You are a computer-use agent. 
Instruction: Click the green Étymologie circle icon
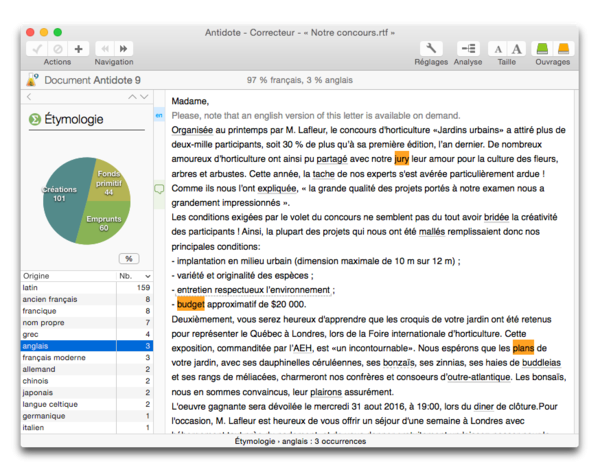(35, 119)
